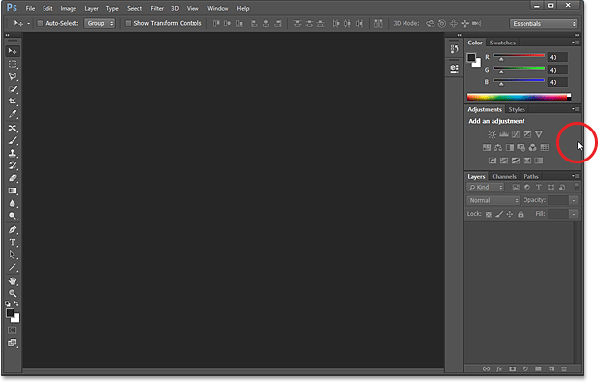Image resolution: width=600 pixels, height=382 pixels.
Task: Switch to the Swatches tab
Action: click(x=502, y=43)
